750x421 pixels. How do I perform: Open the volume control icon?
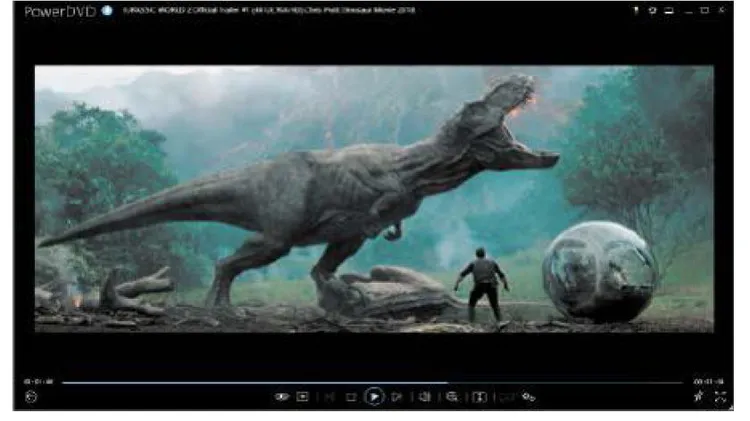tap(424, 397)
